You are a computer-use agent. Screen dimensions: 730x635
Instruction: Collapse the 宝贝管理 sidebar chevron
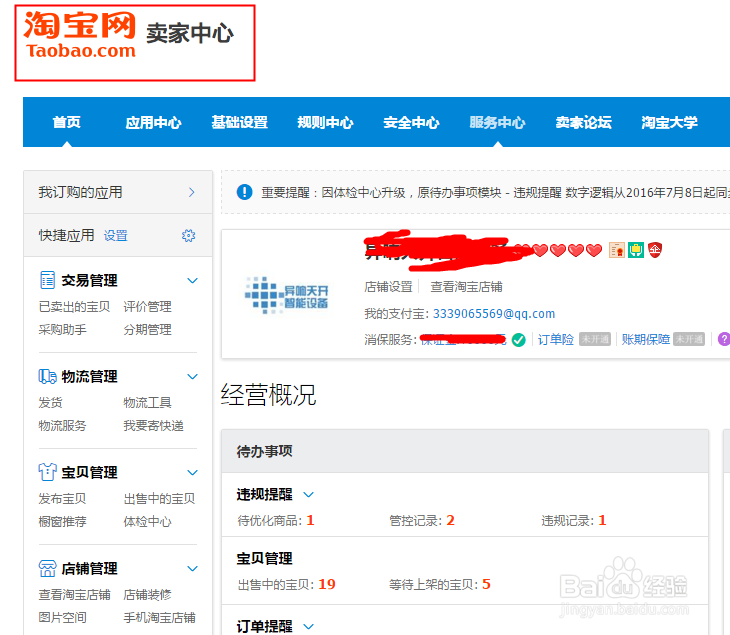click(x=192, y=473)
